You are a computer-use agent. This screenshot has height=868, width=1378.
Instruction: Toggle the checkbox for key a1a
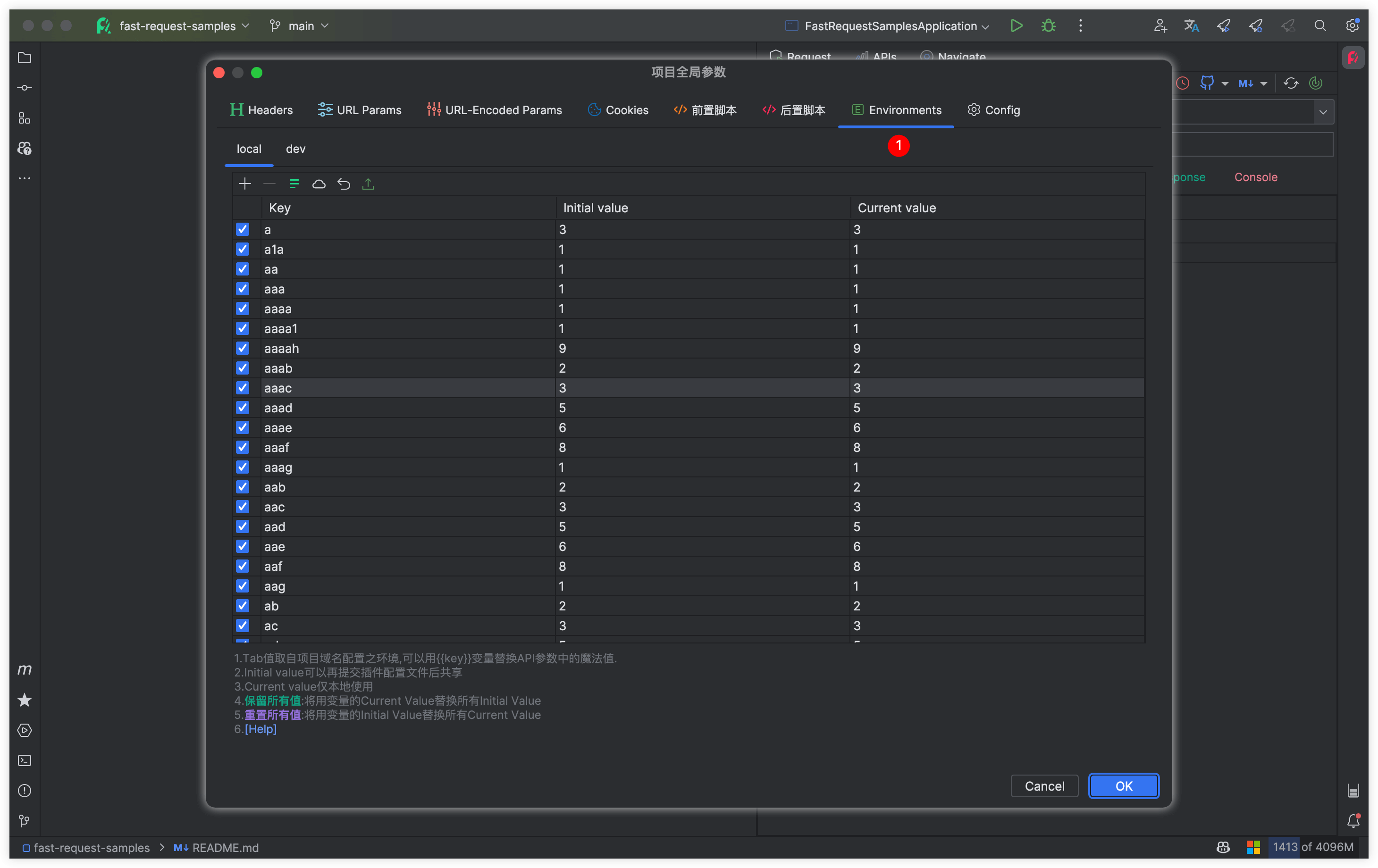click(243, 250)
